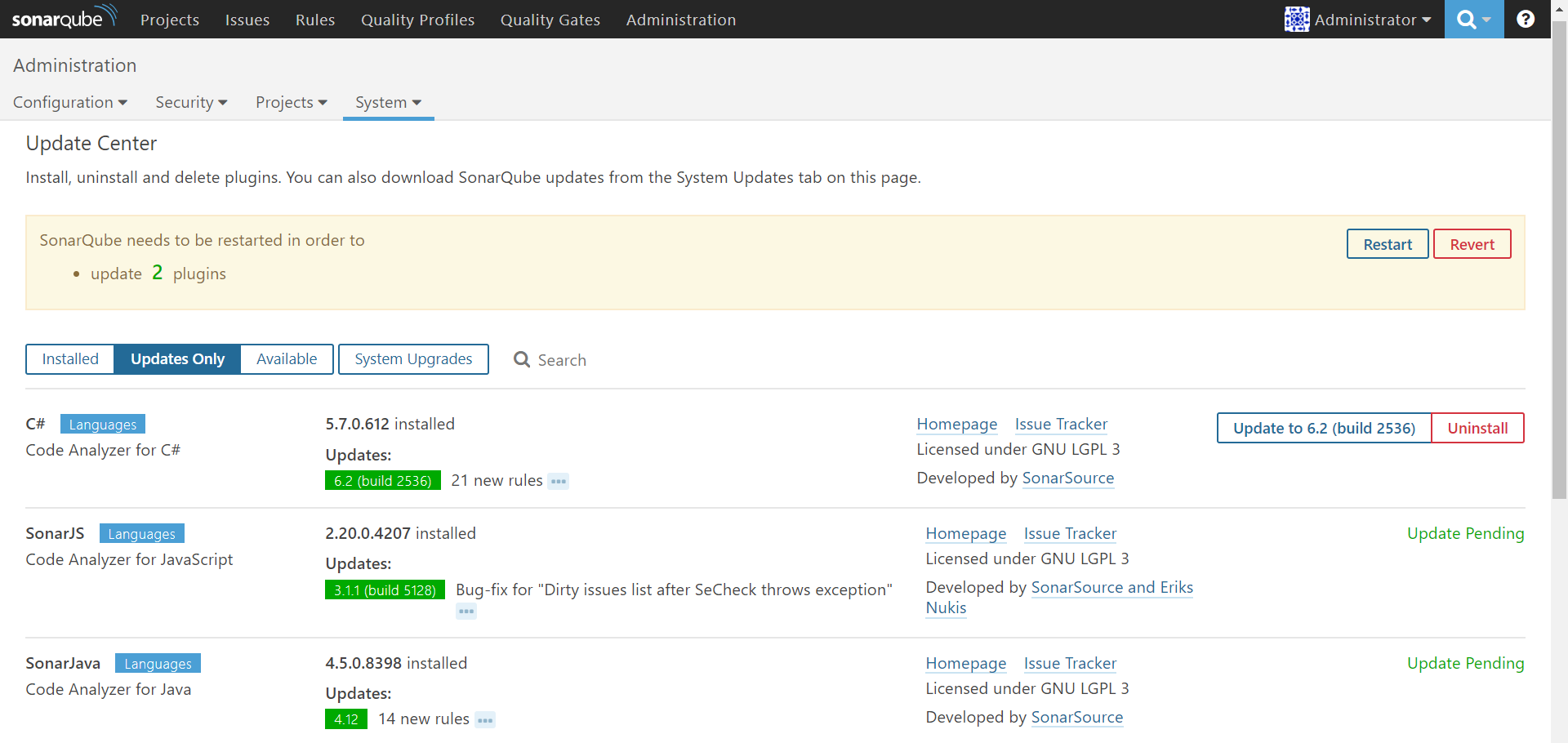The height and width of the screenshot is (743, 1568).
Task: Select the Available filter
Action: [287, 359]
